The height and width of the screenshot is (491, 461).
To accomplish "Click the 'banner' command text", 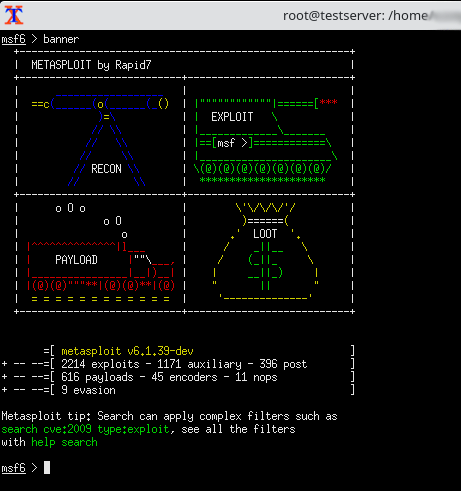I will pos(61,39).
